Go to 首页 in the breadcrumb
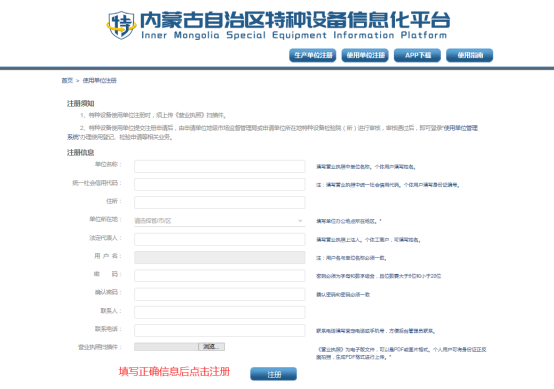This screenshot has width=554, height=389. click(x=67, y=81)
